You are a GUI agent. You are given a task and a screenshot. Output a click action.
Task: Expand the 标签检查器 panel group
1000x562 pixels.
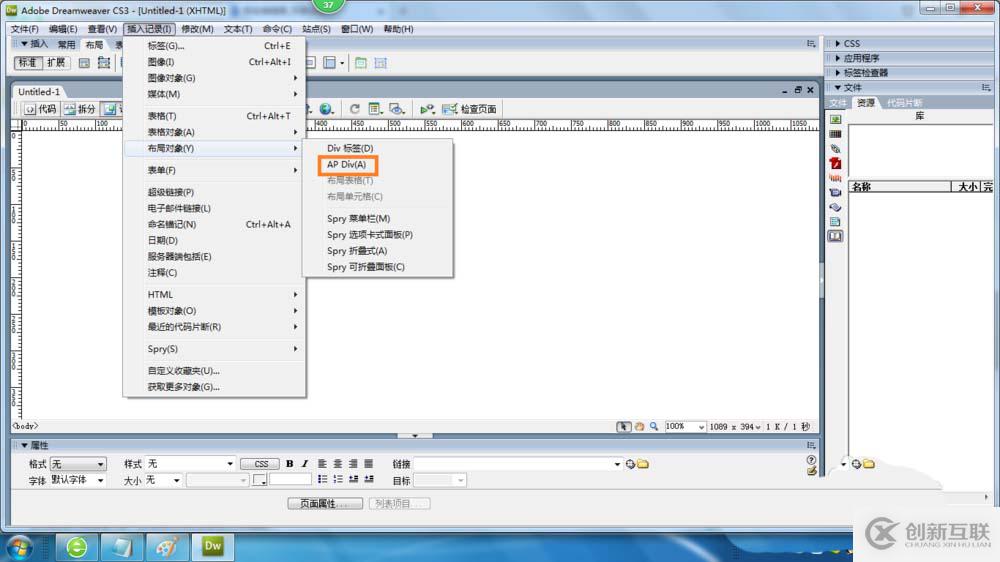pos(865,73)
